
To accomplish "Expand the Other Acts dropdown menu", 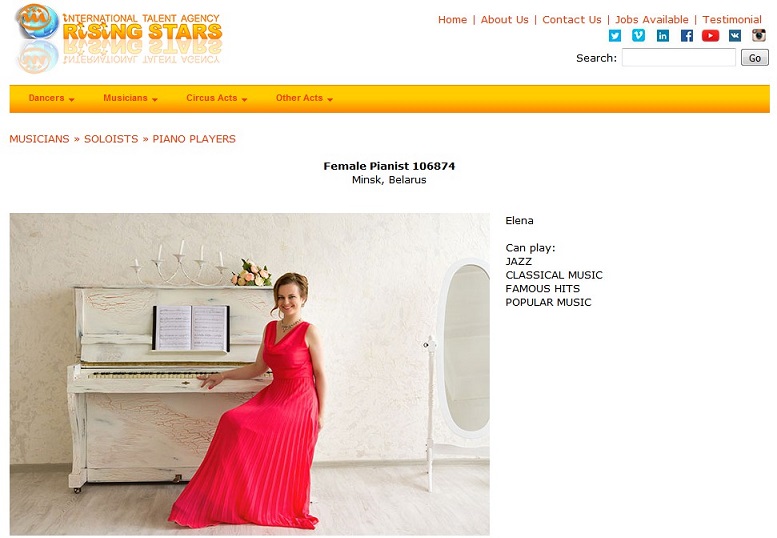I will point(304,98).
